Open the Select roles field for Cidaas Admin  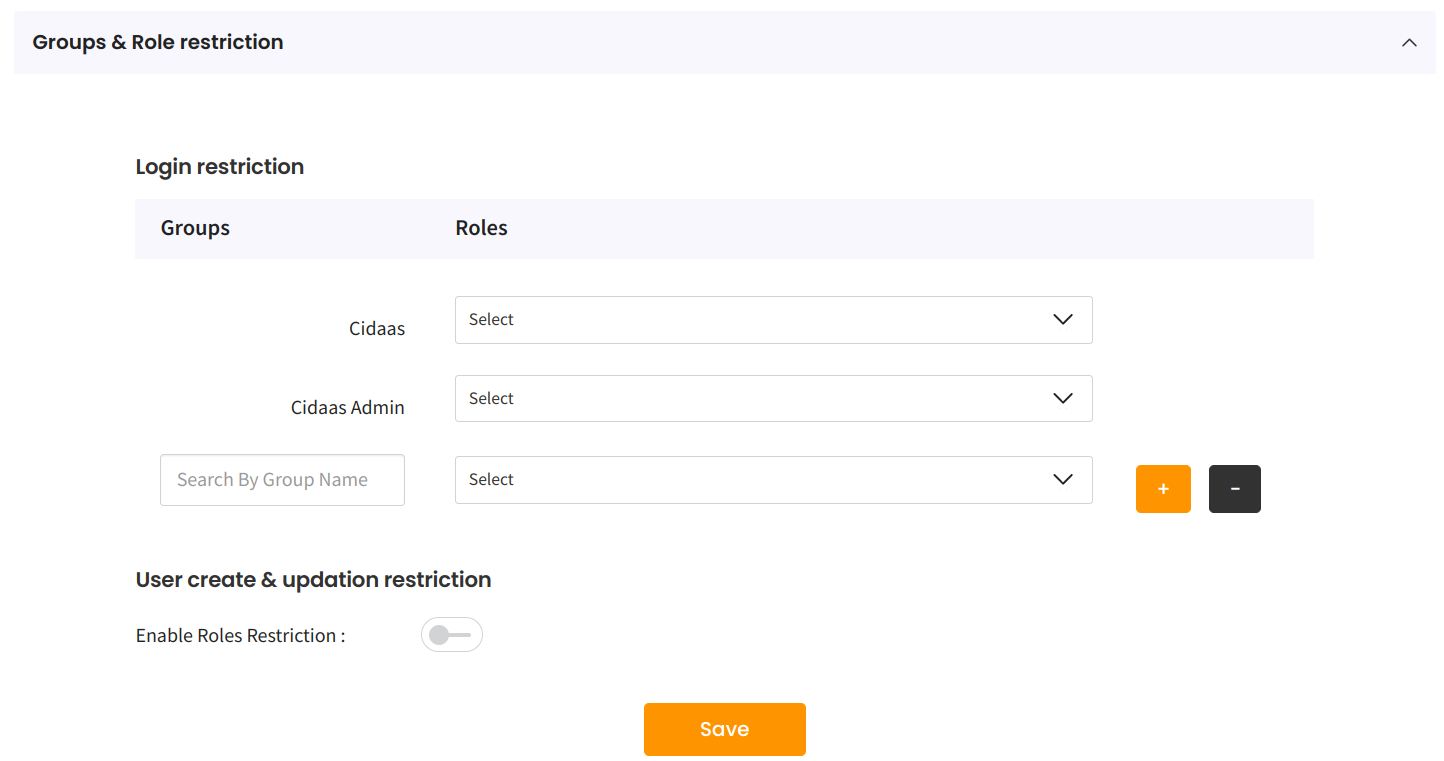[740, 399]
